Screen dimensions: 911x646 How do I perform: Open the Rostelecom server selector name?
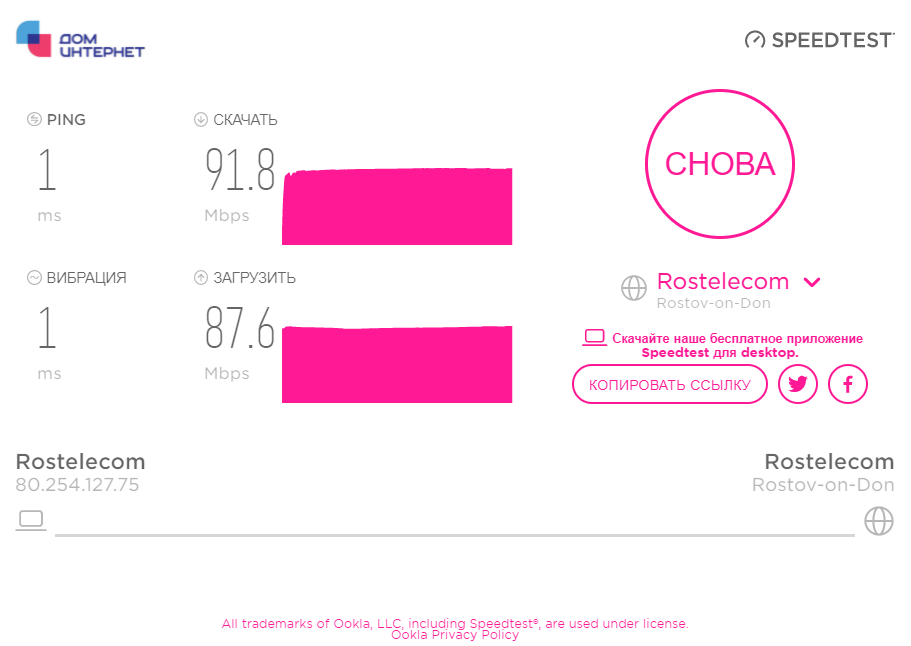pyautogui.click(x=723, y=281)
